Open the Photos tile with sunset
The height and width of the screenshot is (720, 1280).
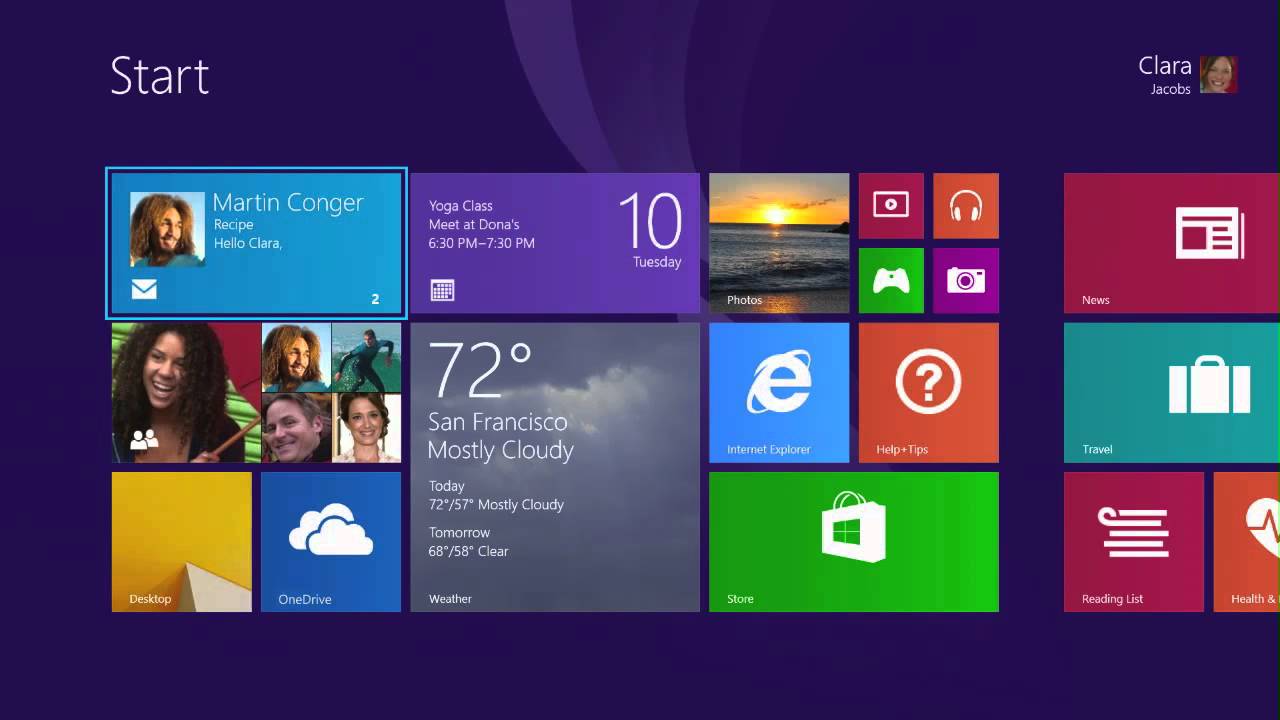(779, 243)
